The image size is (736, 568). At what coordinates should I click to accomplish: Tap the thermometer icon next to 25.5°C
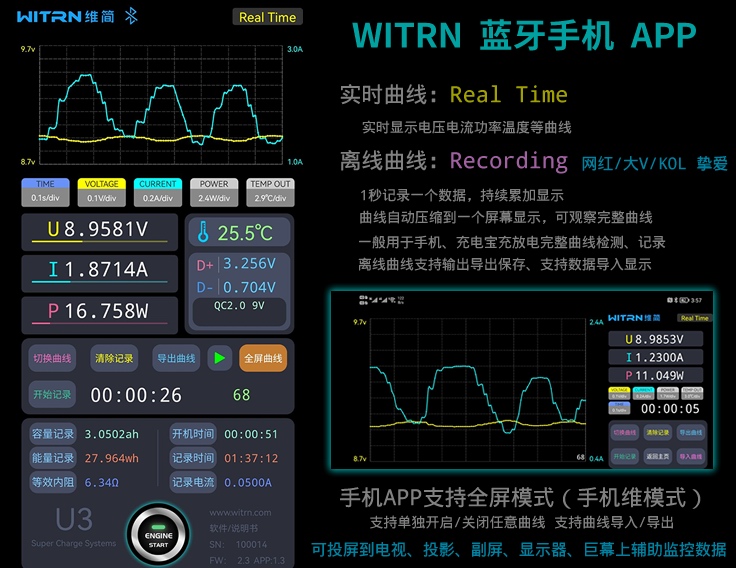click(203, 232)
